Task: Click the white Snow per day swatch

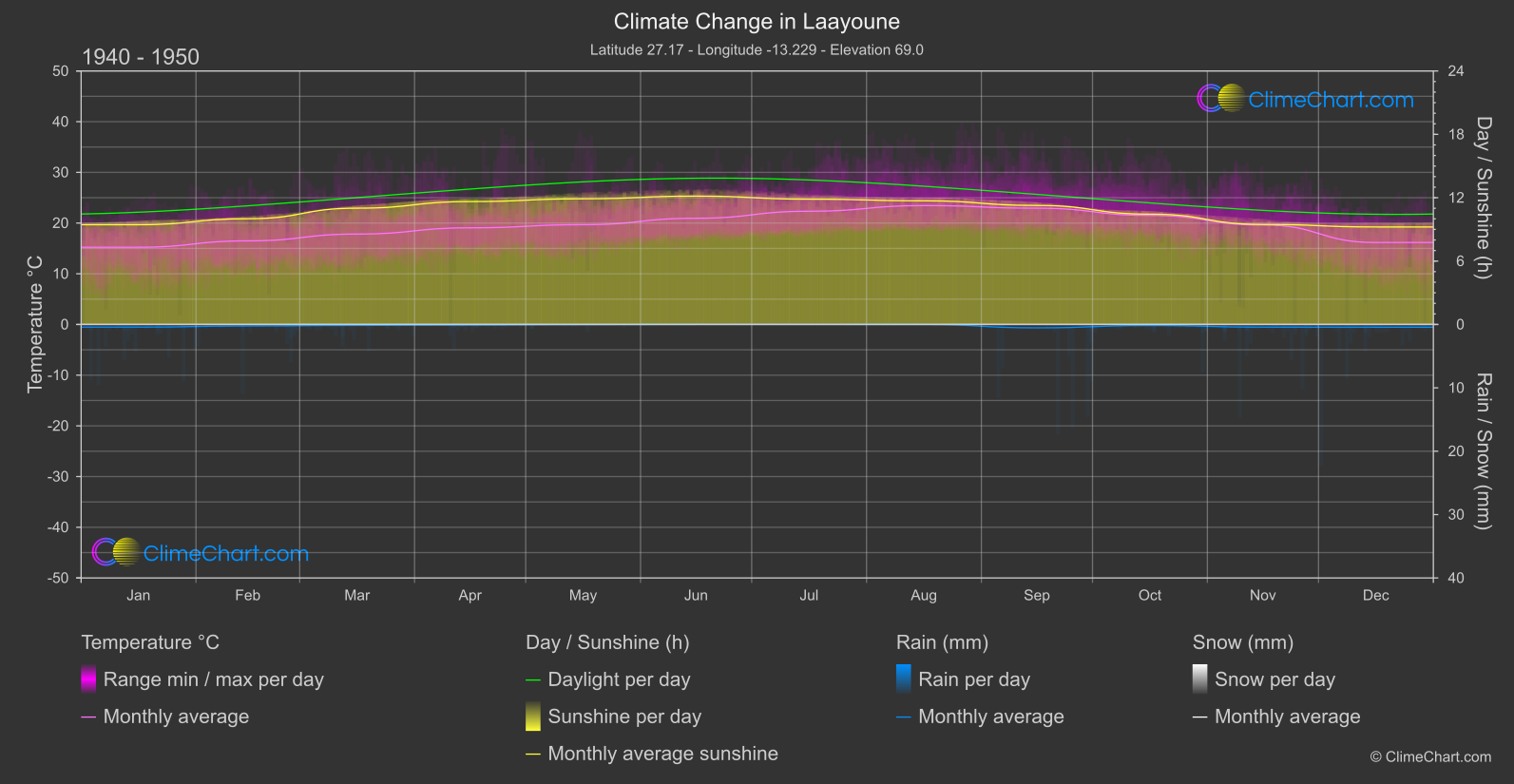Action: (1200, 679)
